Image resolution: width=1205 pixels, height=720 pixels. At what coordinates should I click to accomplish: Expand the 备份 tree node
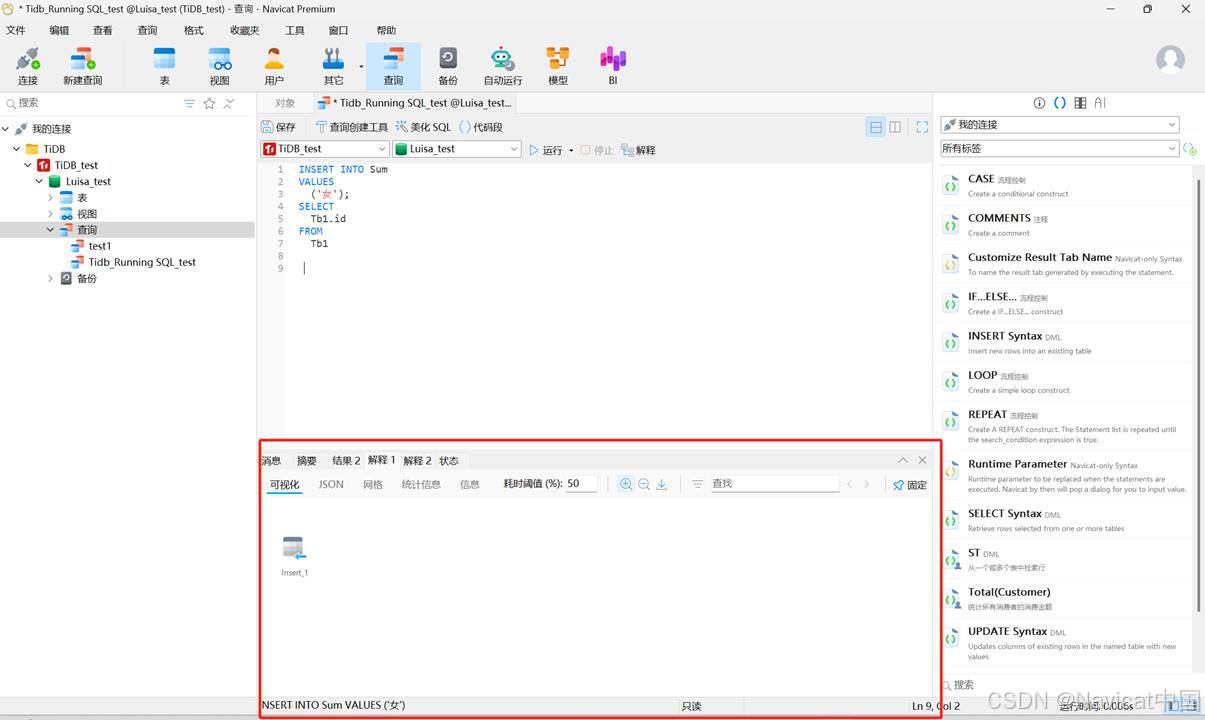[50, 279]
